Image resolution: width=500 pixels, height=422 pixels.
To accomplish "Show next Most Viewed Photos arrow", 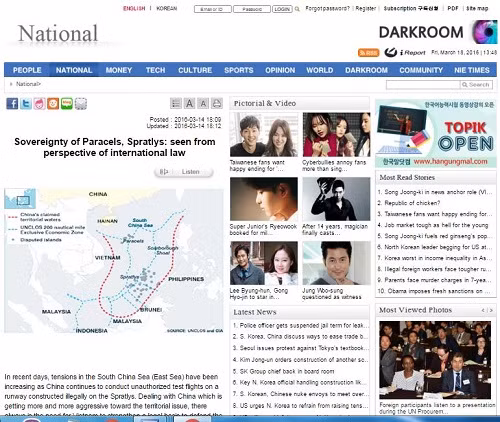I will [491, 310].
